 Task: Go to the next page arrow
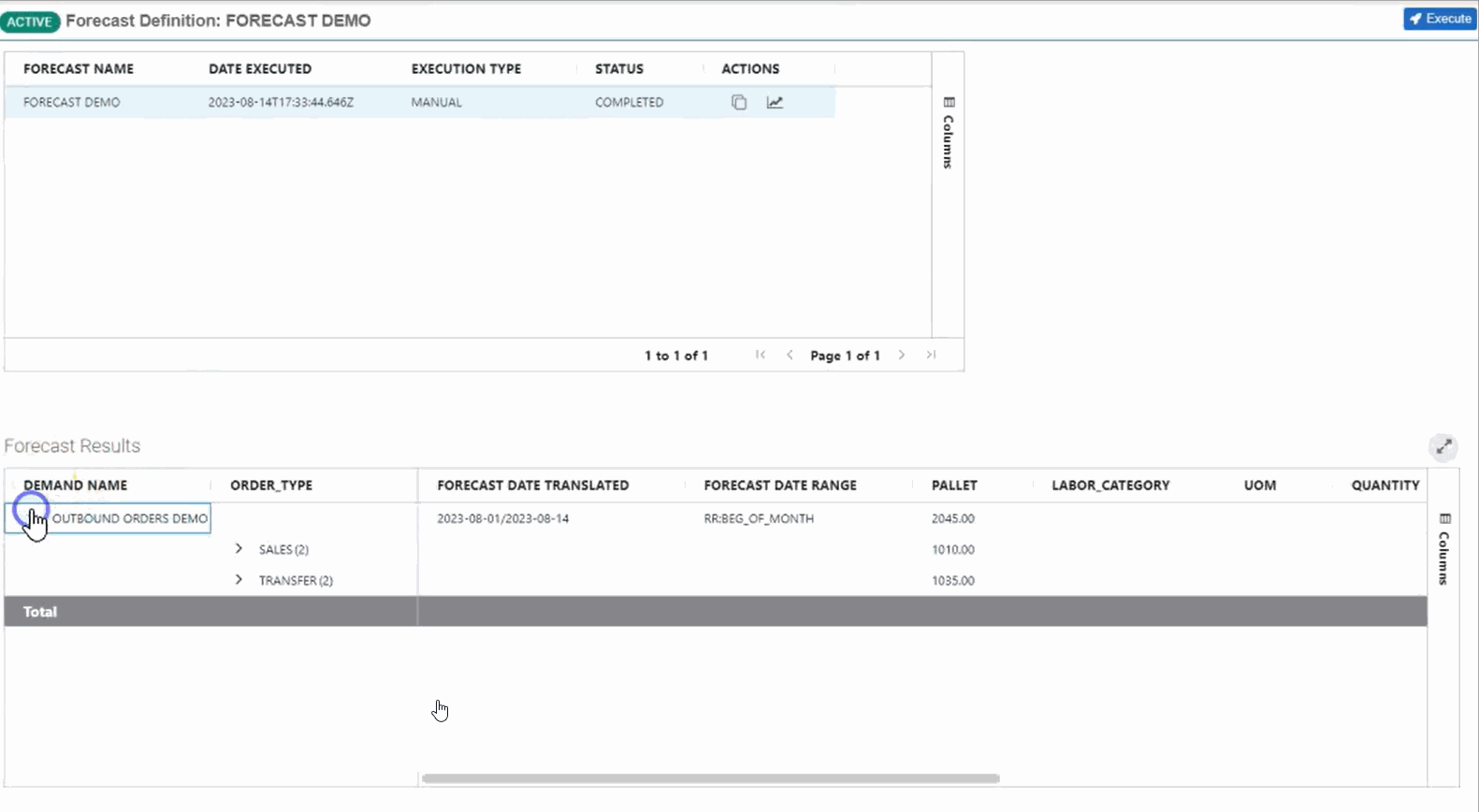pyautogui.click(x=902, y=355)
